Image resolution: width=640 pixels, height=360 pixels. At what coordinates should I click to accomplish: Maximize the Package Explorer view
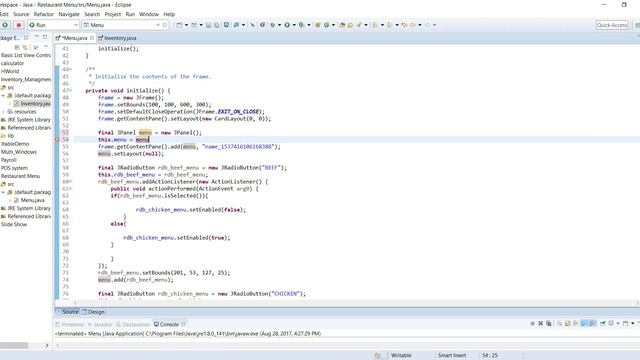45,37
